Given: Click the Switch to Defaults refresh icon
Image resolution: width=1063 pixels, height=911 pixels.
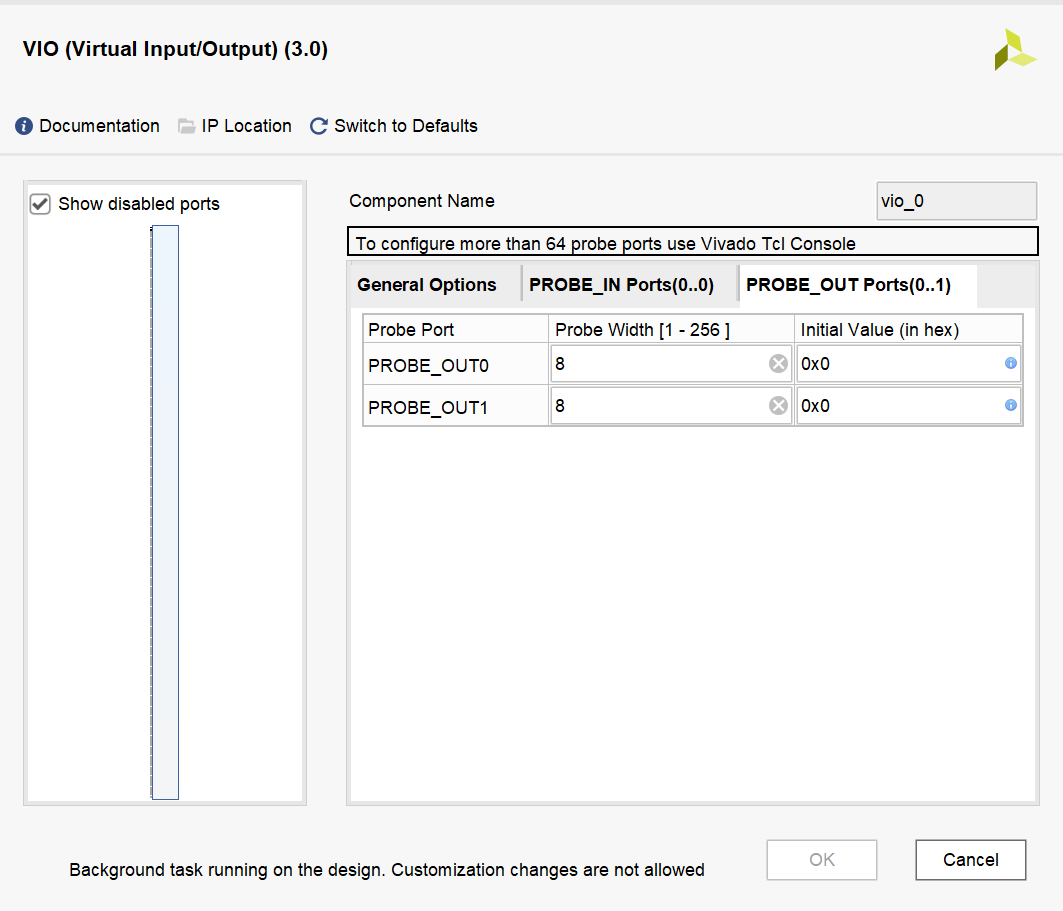Looking at the screenshot, I should pos(319,126).
